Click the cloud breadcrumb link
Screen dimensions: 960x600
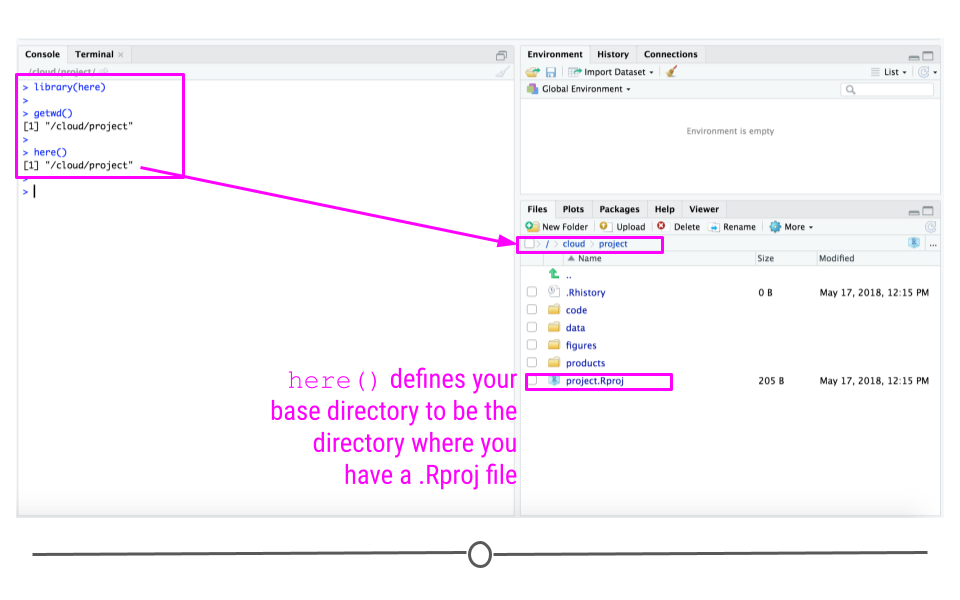click(x=574, y=244)
